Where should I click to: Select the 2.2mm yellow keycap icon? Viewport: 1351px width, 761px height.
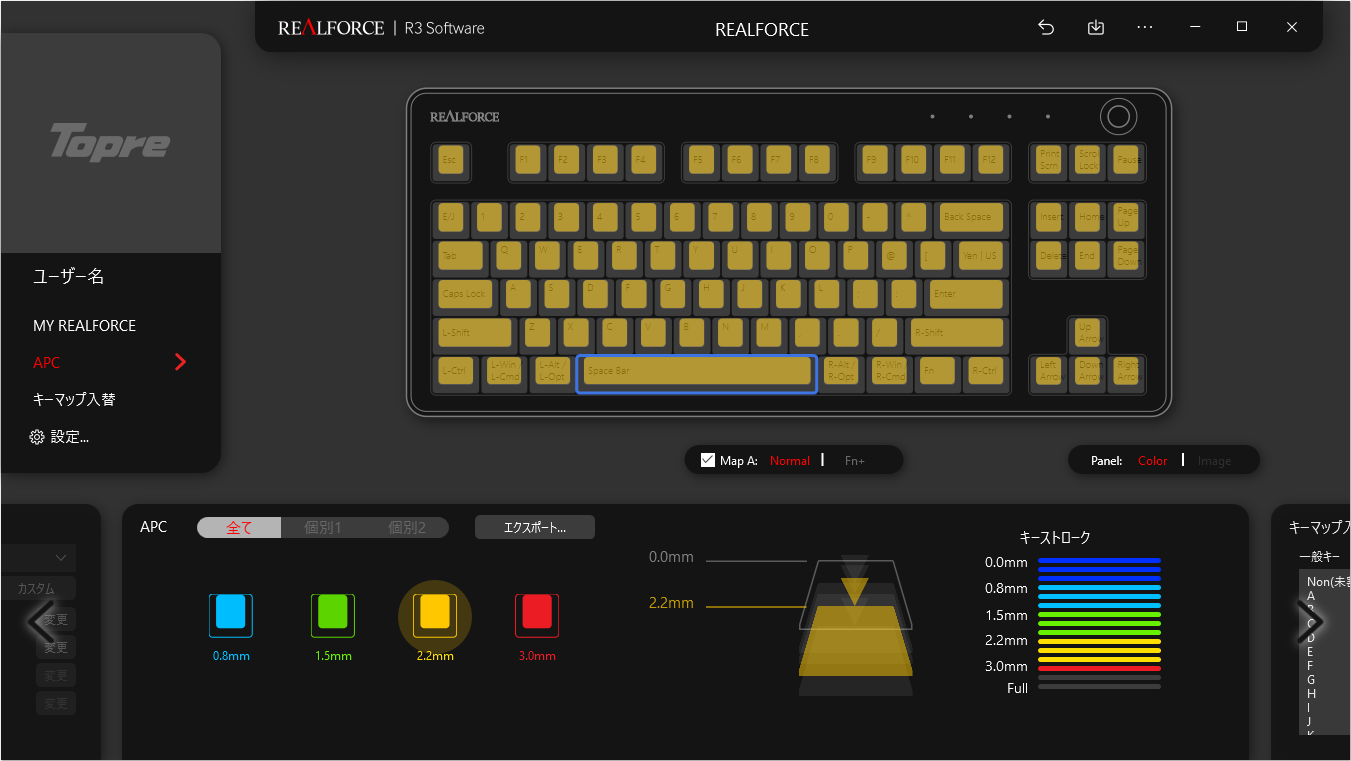point(435,615)
